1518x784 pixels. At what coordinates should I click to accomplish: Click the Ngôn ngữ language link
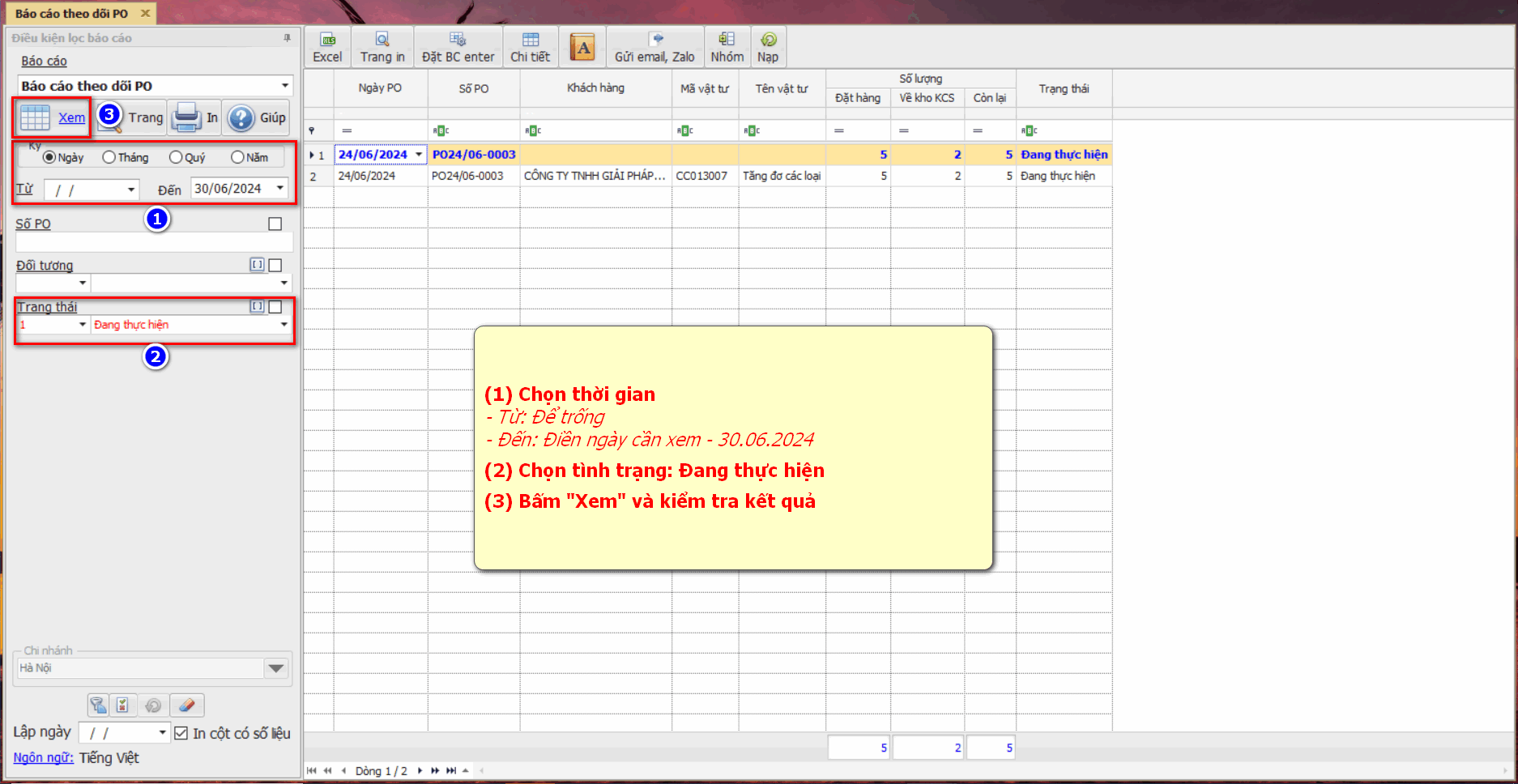pos(43,757)
